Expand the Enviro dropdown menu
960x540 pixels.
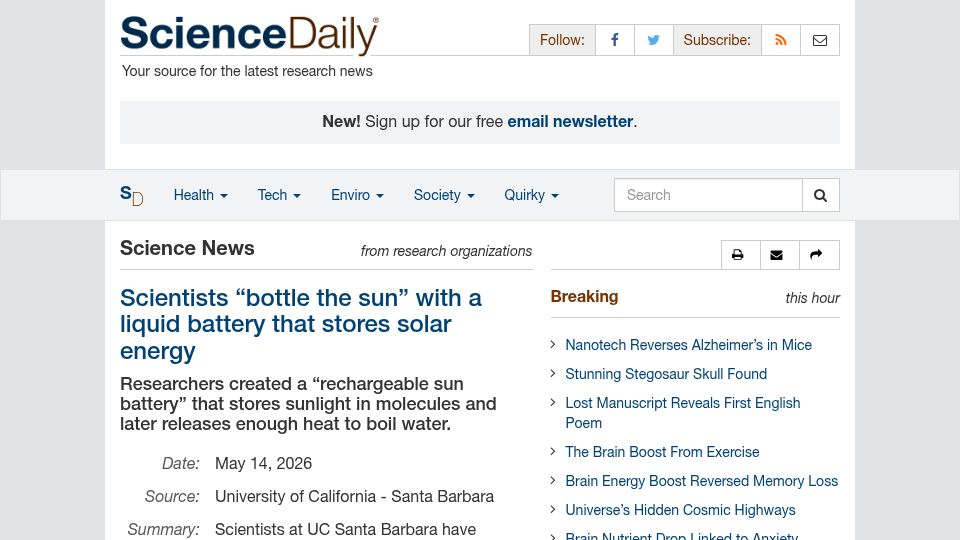[357, 195]
